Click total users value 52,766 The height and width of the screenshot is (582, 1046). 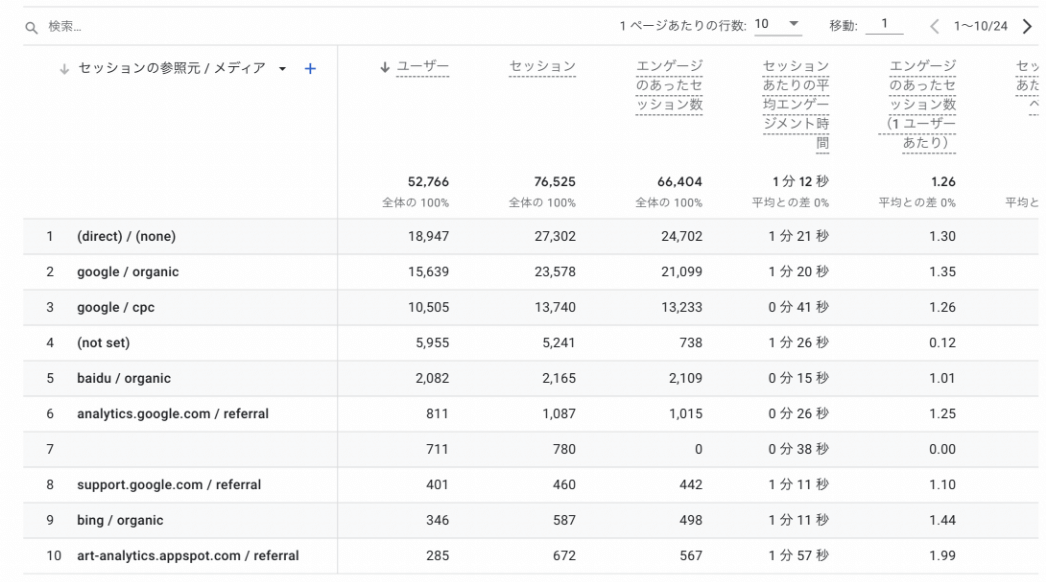[x=428, y=182]
